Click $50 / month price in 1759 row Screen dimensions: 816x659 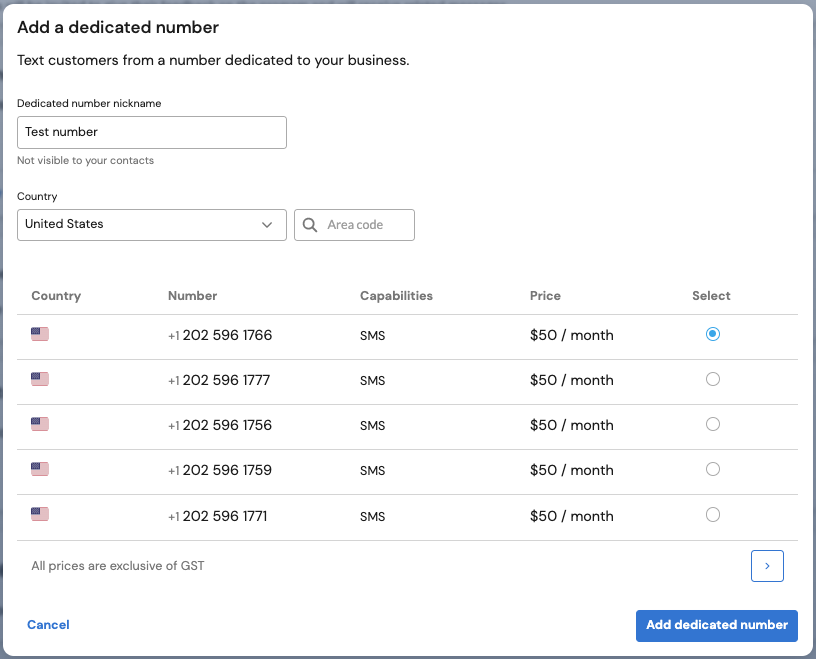point(572,471)
